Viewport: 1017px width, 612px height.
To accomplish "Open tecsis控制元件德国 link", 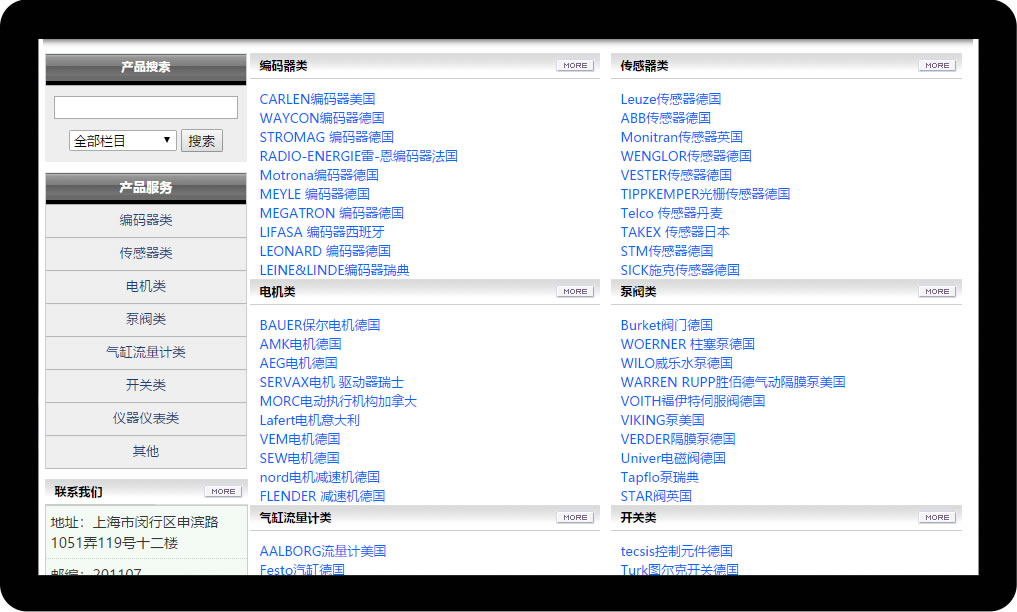I will pyautogui.click(x=676, y=552).
